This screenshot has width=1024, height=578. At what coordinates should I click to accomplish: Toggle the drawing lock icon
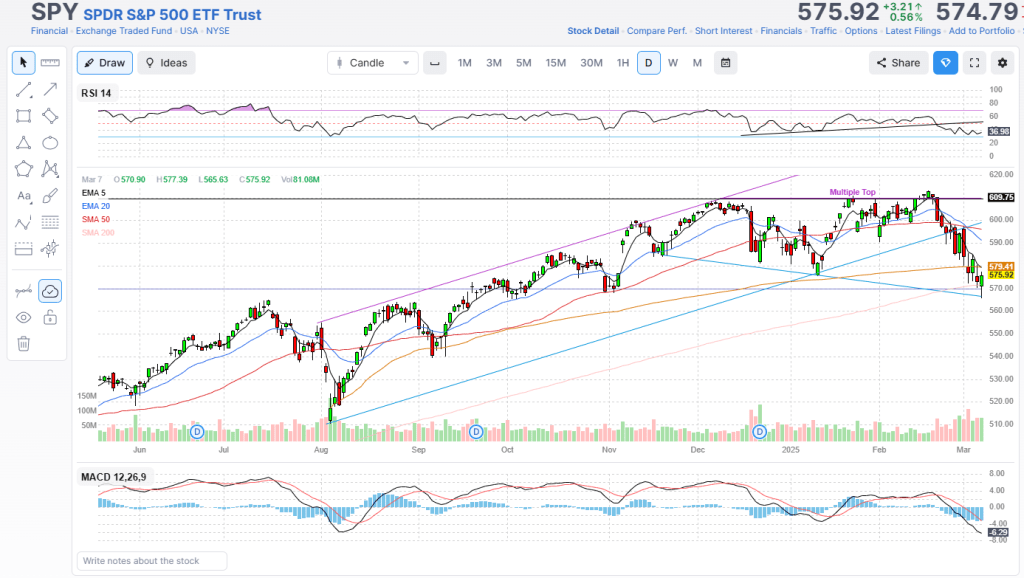coord(50,318)
